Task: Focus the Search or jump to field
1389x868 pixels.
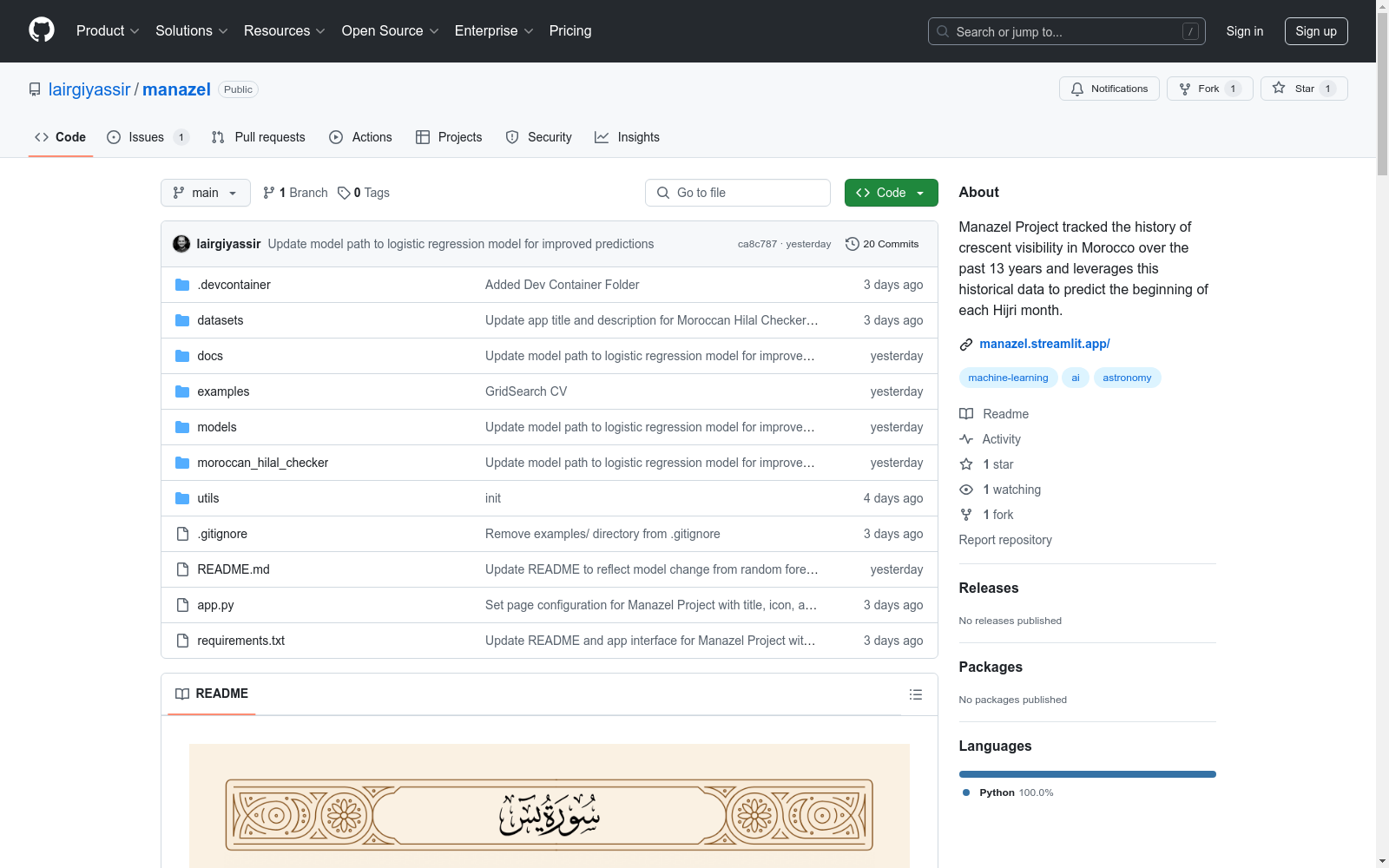Action: 1067,31
